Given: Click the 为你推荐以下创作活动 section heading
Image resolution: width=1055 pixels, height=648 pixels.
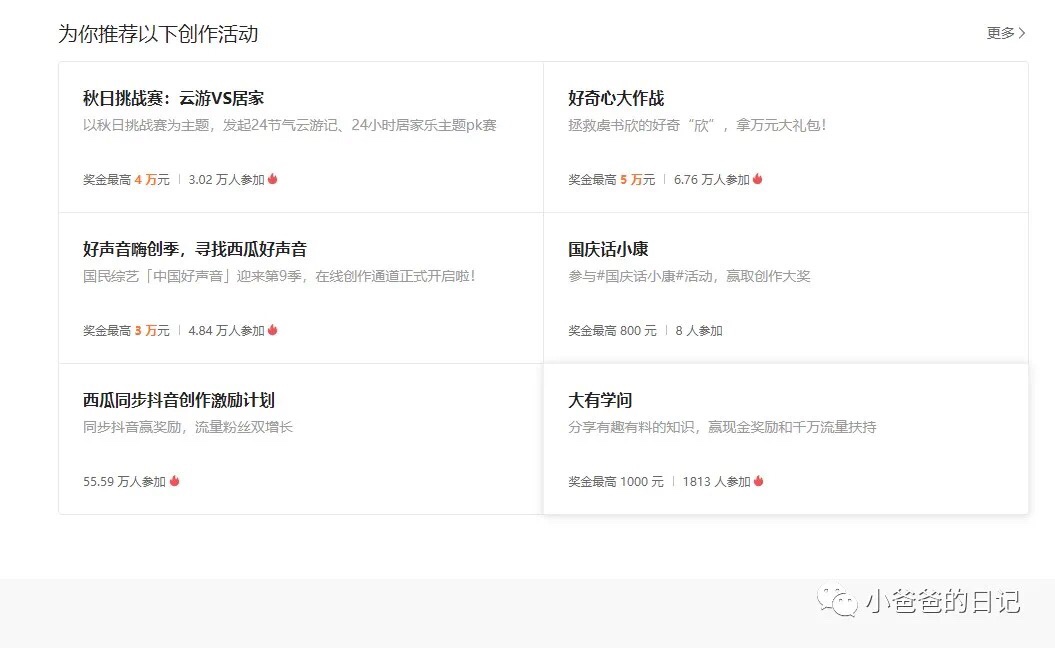Looking at the screenshot, I should 158,34.
